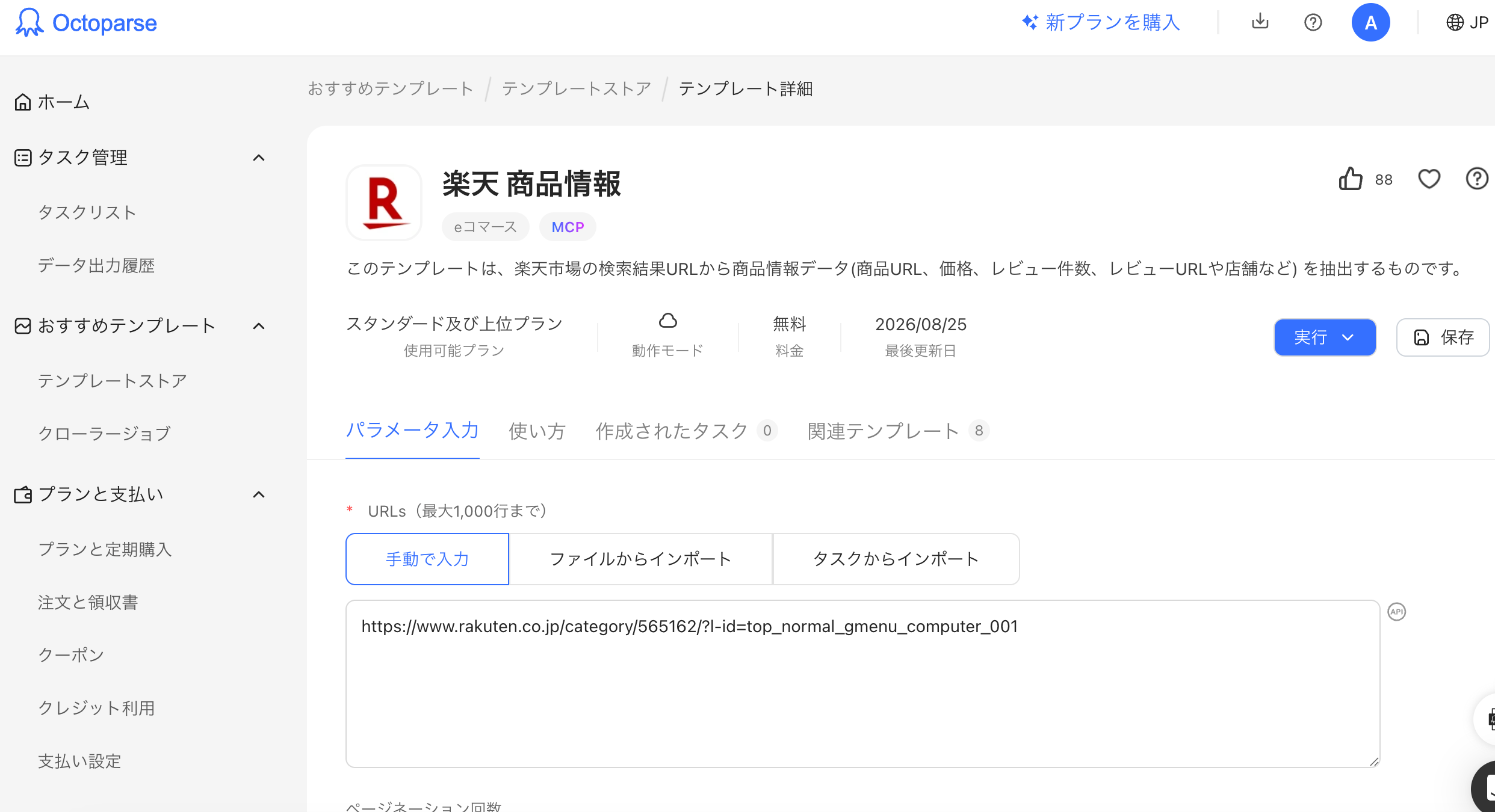This screenshot has width=1495, height=812.
Task: Open the download icon in header
Action: pos(1260,22)
